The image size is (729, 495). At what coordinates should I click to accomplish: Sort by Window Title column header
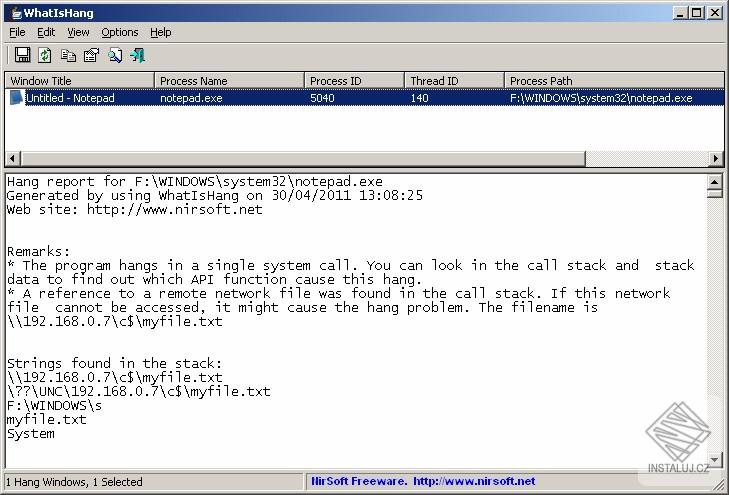[x=80, y=80]
